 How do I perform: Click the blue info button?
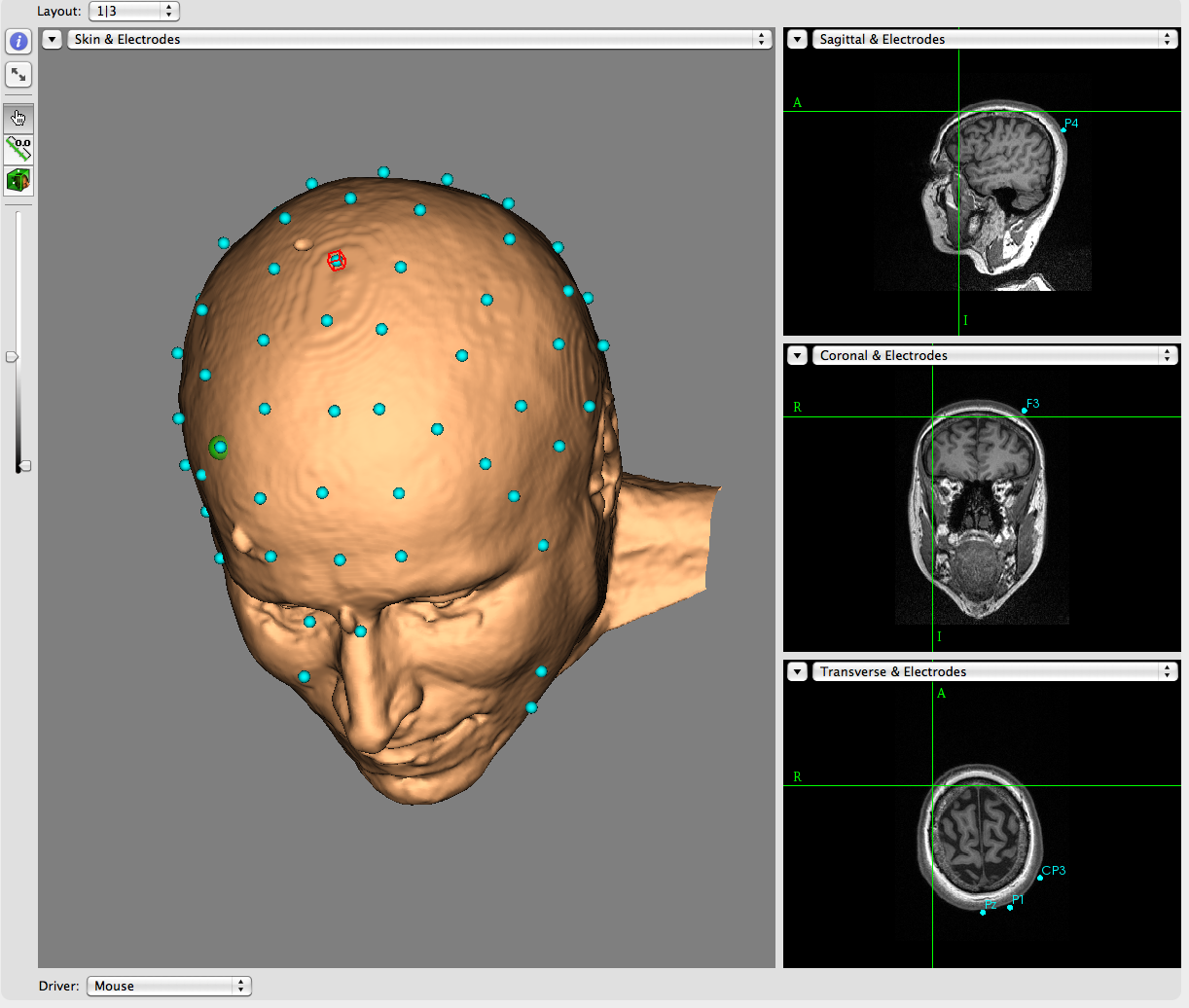click(x=18, y=41)
